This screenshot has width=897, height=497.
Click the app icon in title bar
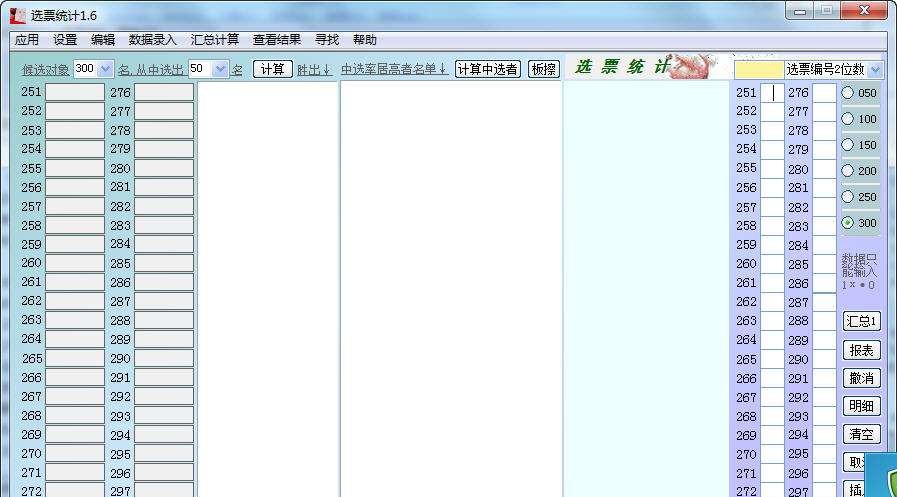(x=18, y=15)
